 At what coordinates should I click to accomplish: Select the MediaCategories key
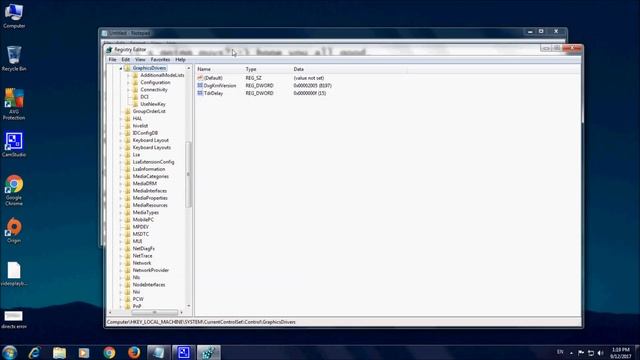coord(150,176)
